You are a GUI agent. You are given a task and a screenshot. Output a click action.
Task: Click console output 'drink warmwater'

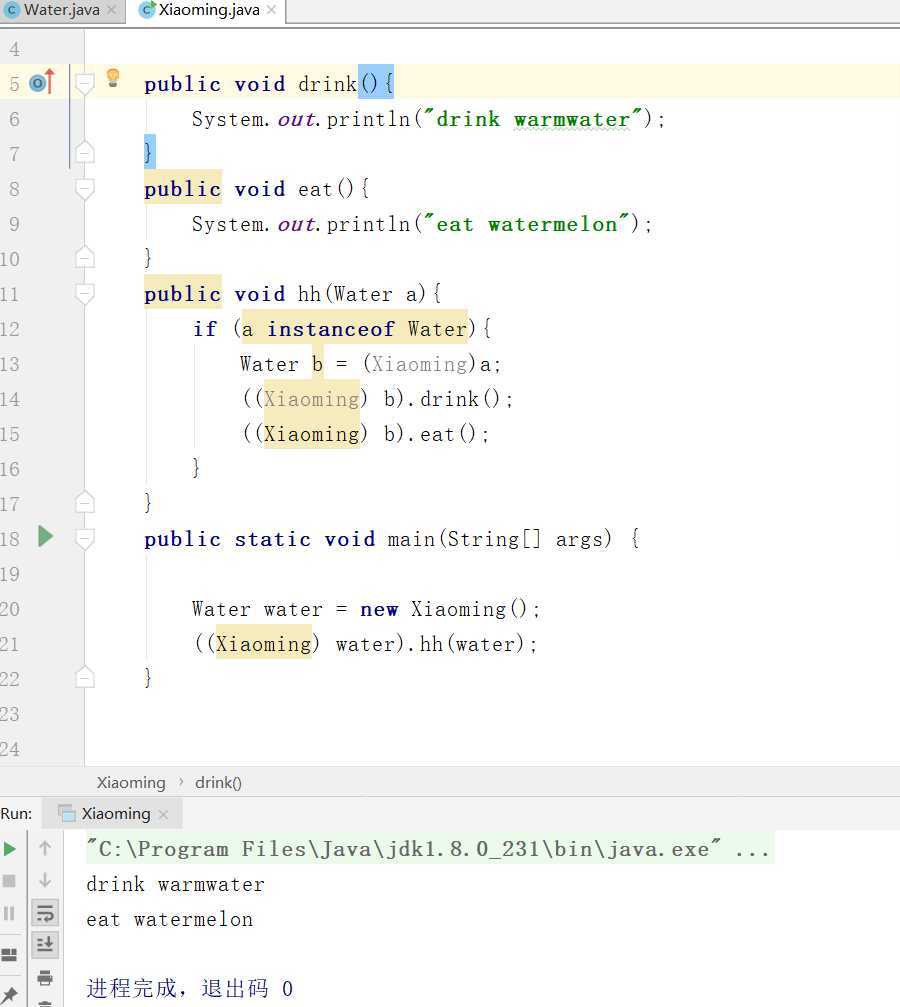[175, 884]
